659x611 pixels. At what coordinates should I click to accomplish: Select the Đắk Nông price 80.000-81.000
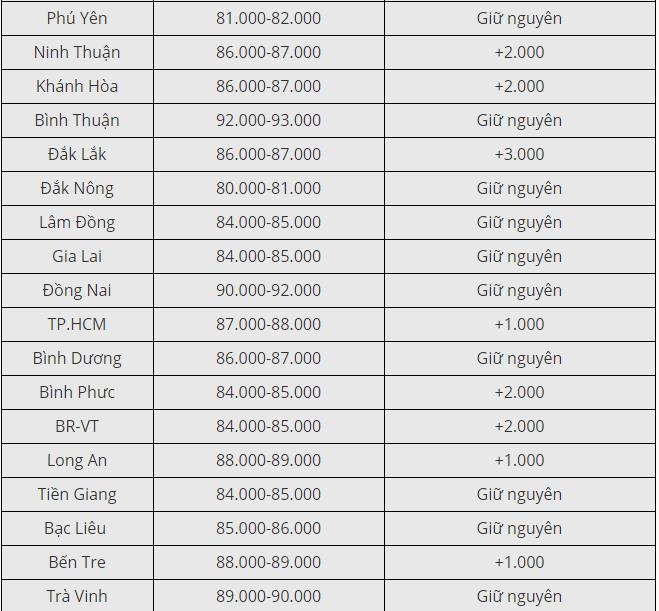269,189
